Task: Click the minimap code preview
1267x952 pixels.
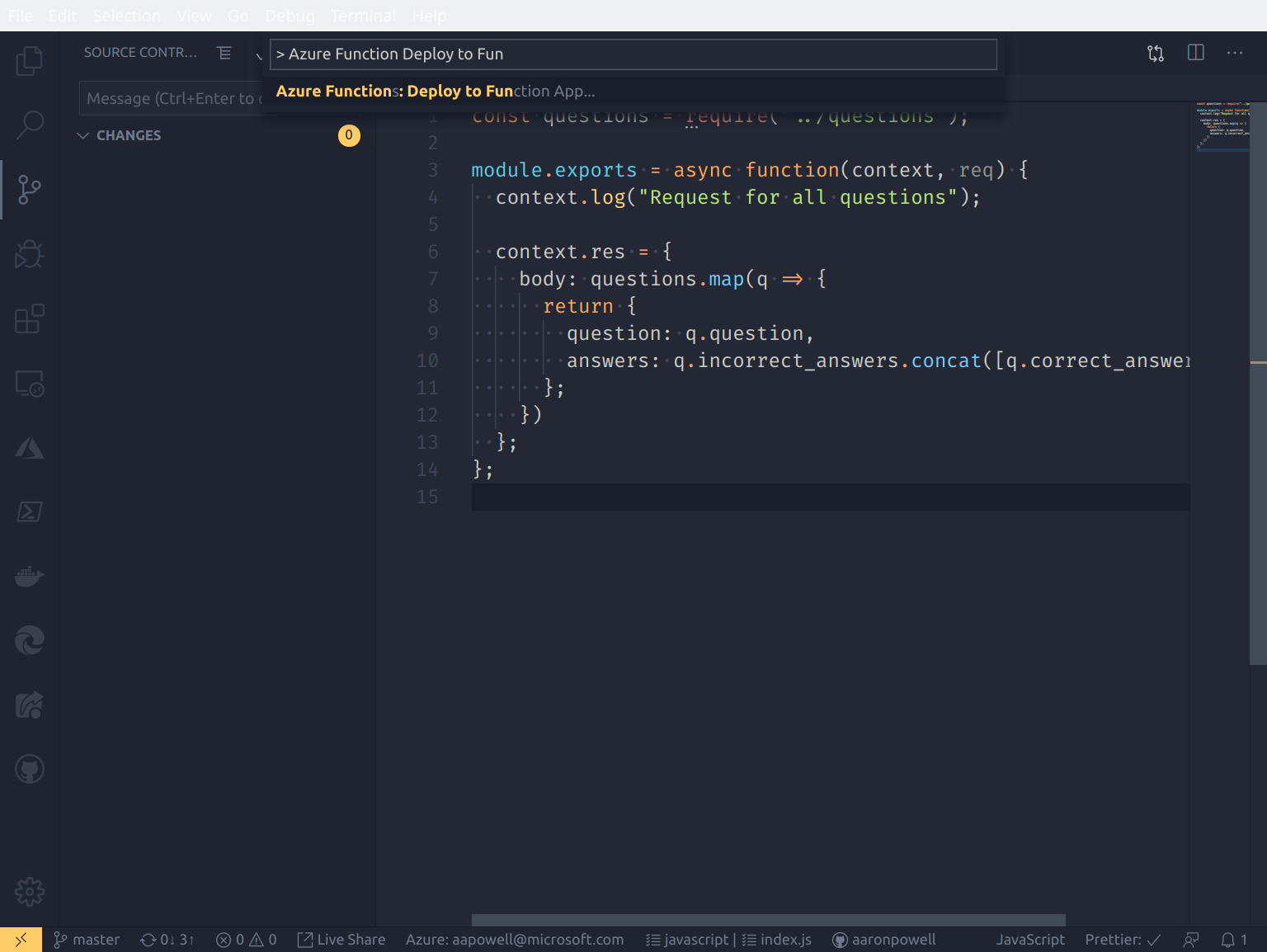Action: (1222, 126)
